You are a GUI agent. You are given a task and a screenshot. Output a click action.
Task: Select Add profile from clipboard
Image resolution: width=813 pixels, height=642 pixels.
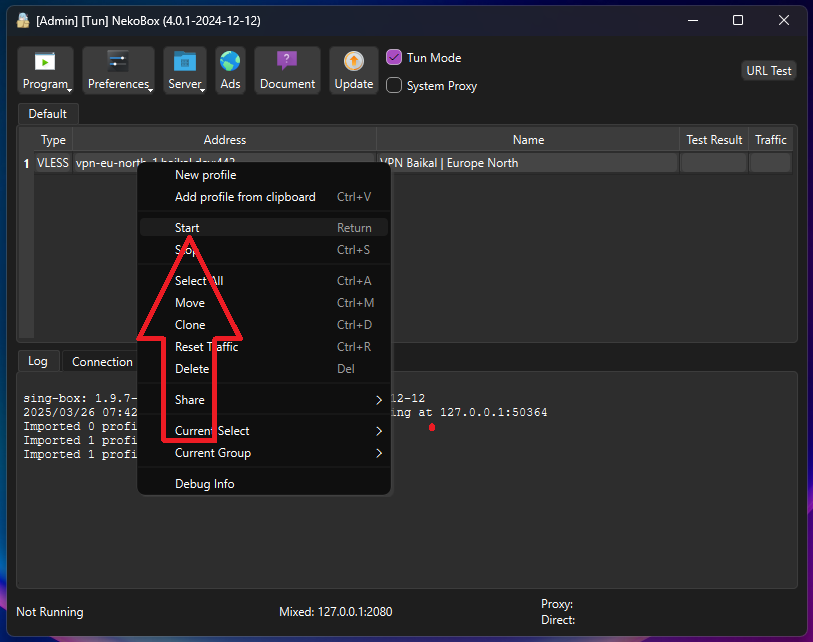coord(264,197)
